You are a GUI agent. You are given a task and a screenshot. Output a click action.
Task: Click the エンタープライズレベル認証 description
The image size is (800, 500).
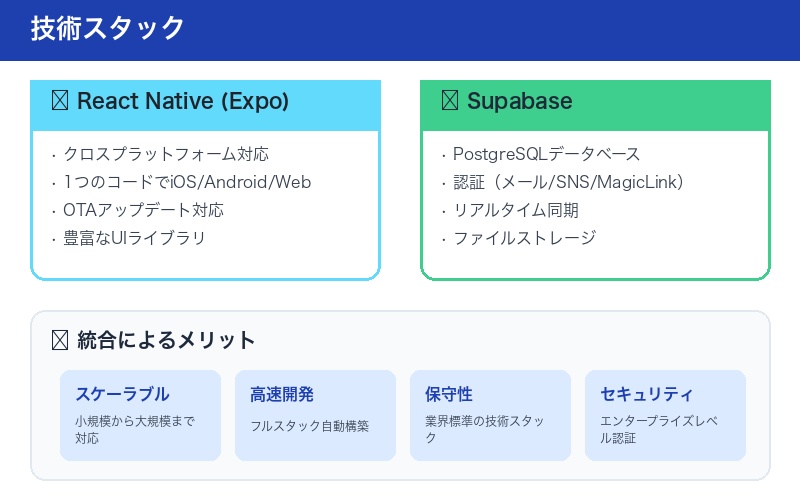[659, 430]
